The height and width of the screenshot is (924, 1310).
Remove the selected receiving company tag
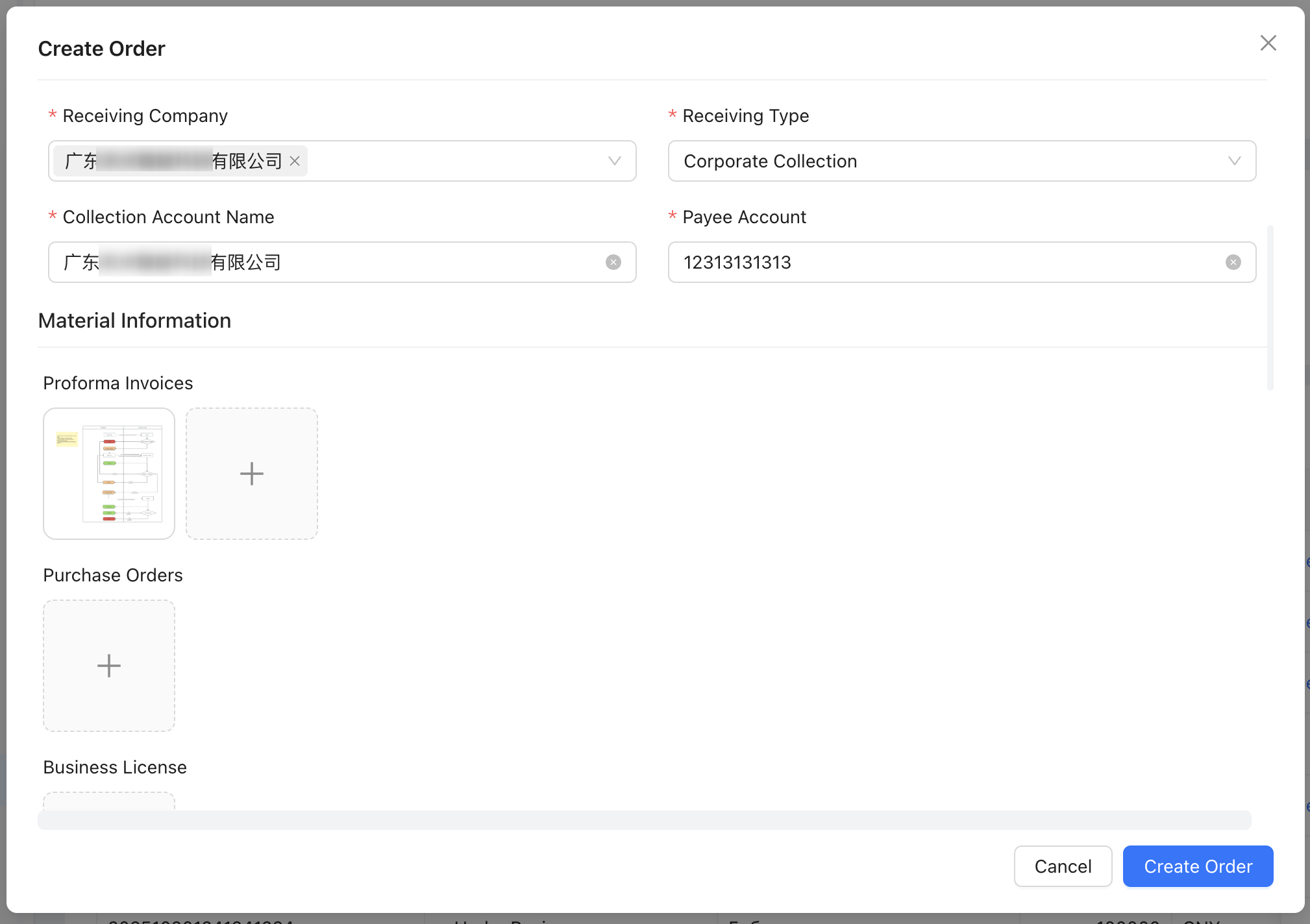tap(295, 161)
